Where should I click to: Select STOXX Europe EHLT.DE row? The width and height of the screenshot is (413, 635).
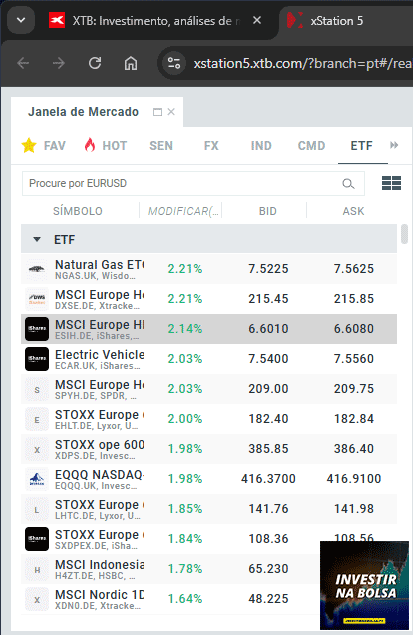pos(209,419)
